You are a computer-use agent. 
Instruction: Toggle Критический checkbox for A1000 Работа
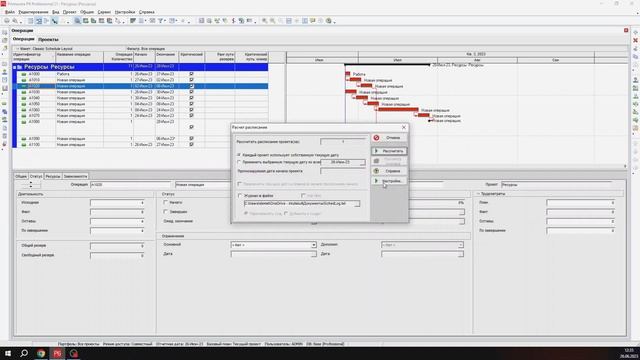tap(191, 74)
